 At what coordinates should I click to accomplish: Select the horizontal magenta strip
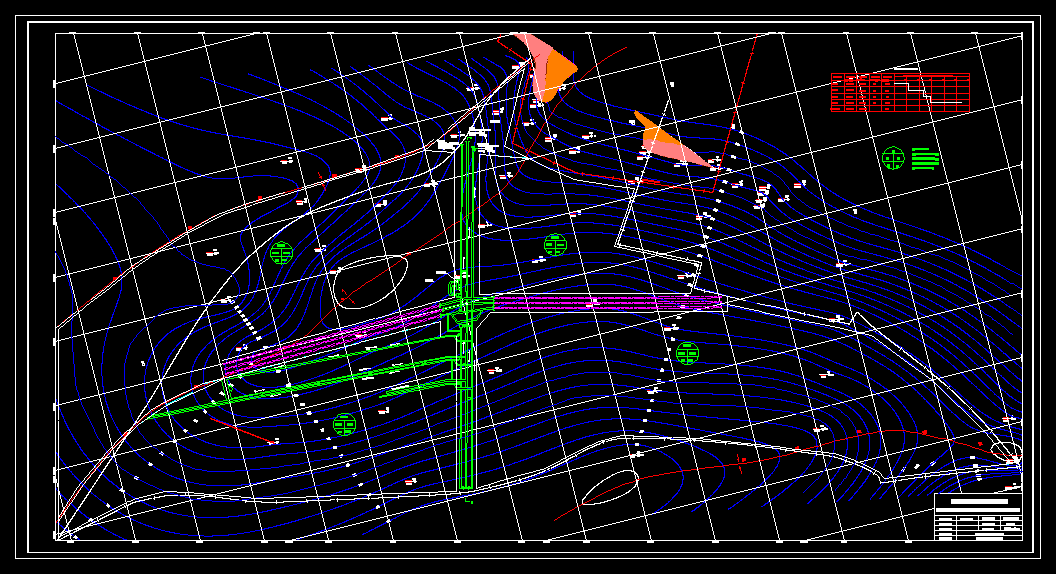608,302
